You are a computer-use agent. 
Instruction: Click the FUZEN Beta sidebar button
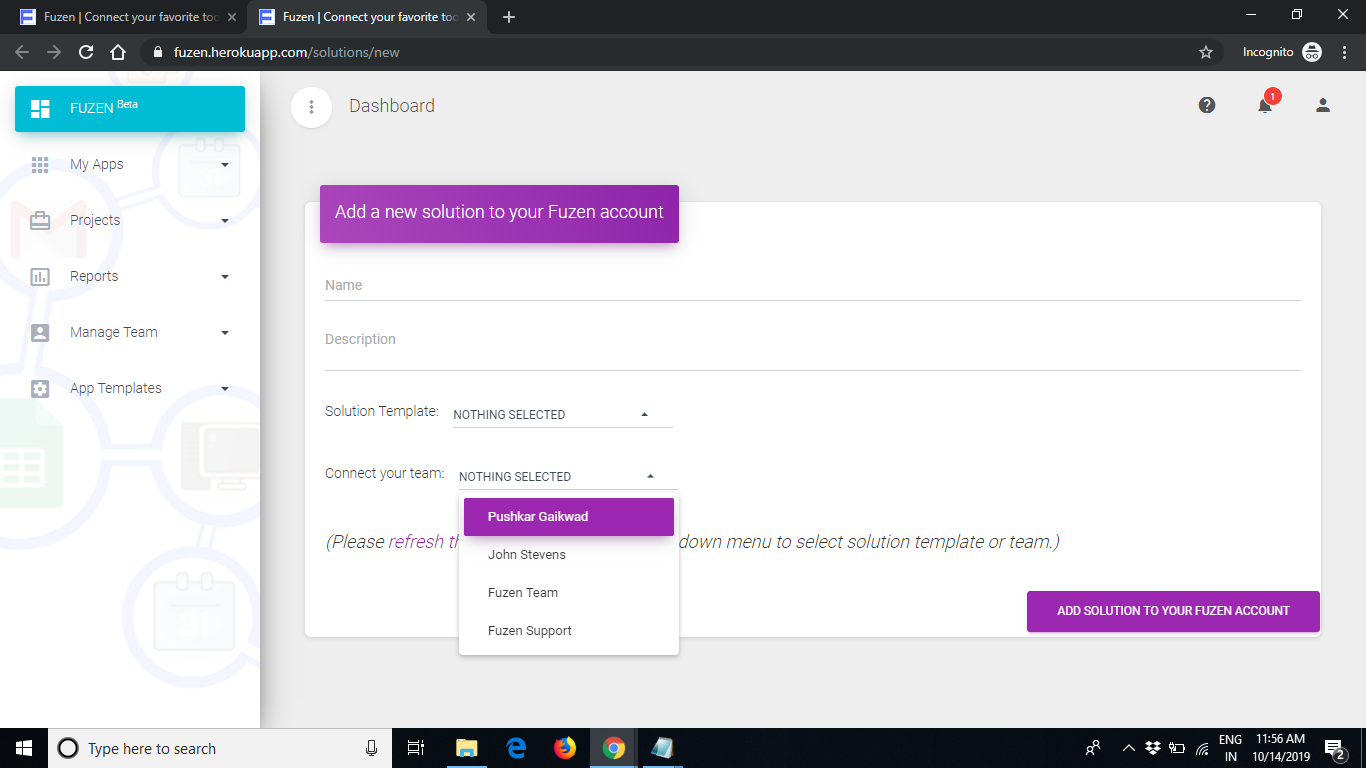tap(130, 109)
